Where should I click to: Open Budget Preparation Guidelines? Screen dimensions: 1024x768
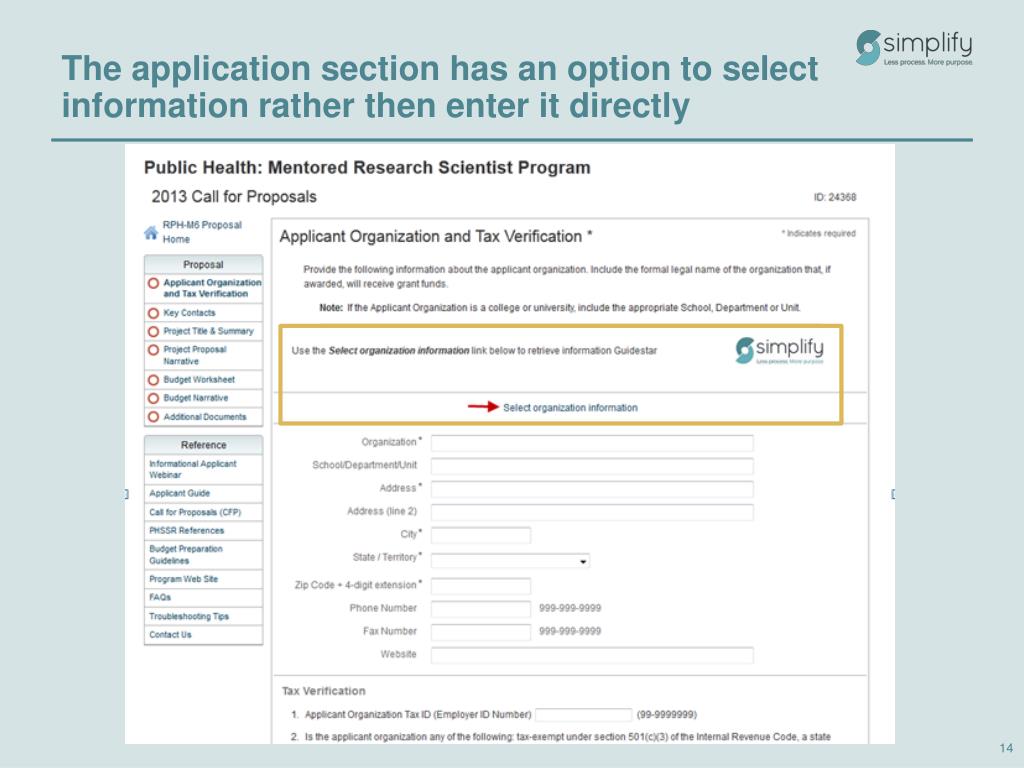click(x=186, y=554)
